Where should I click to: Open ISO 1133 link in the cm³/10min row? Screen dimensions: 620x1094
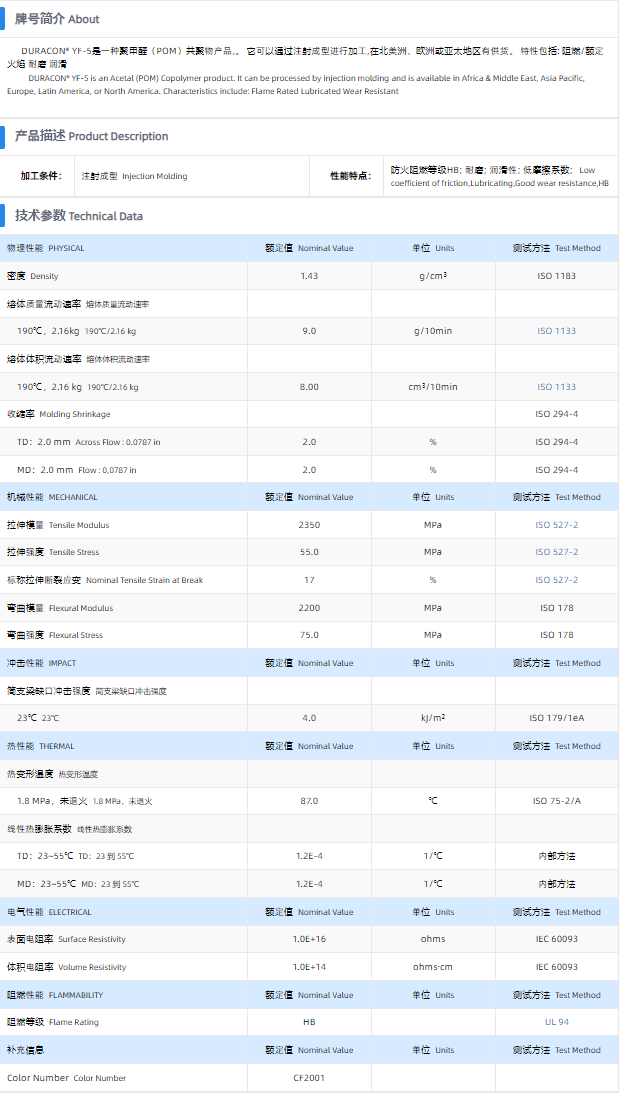tap(556, 387)
